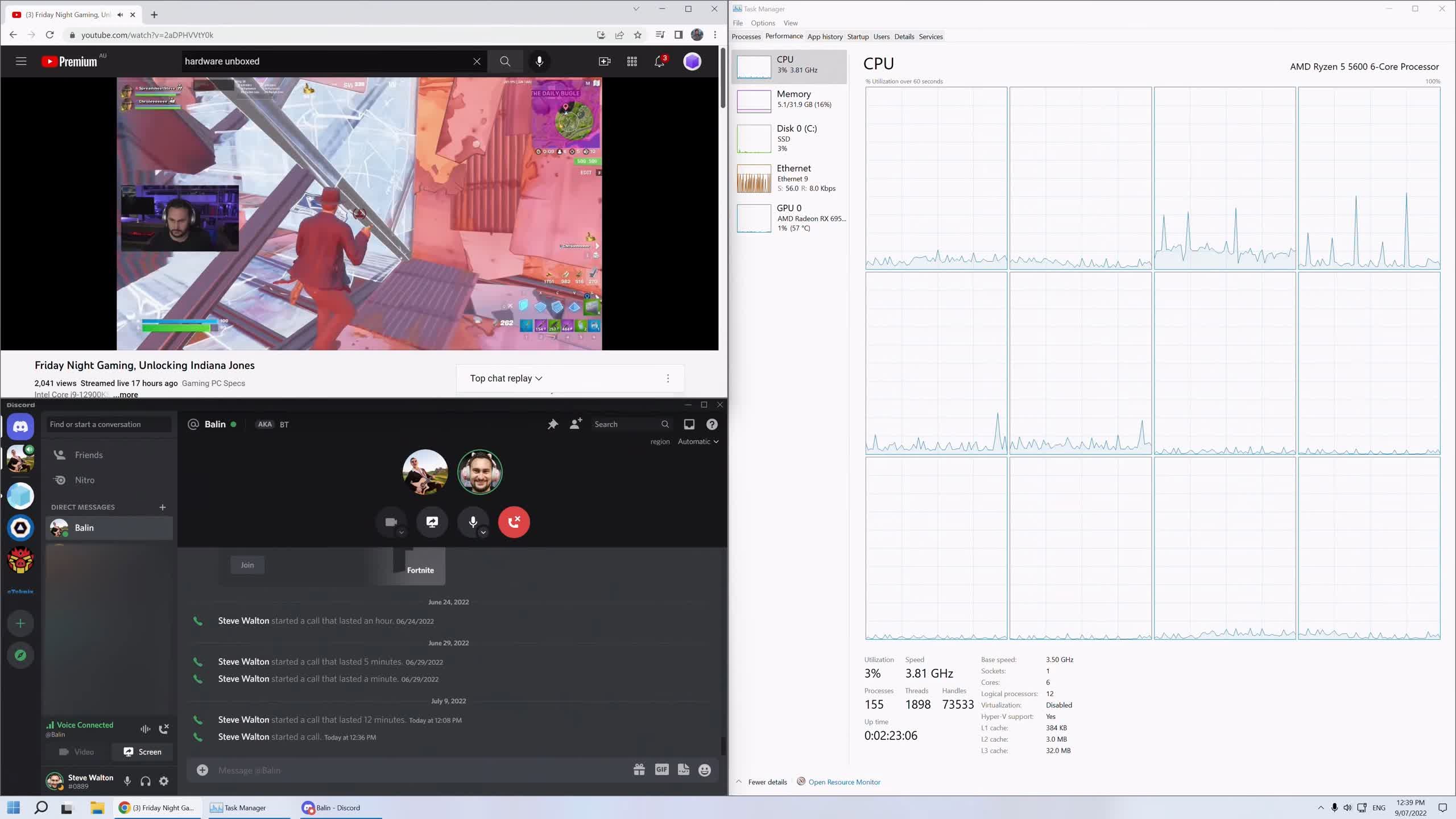Screen dimensions: 1456x819
Task: Switch to Startup tab
Action: click(858, 37)
